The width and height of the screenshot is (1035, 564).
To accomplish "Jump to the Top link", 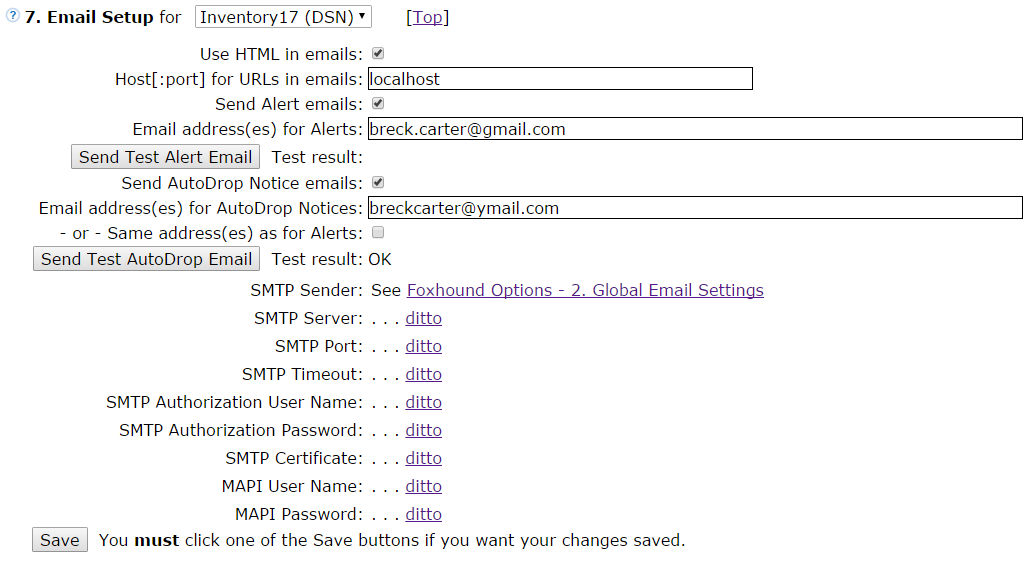I will [x=427, y=17].
